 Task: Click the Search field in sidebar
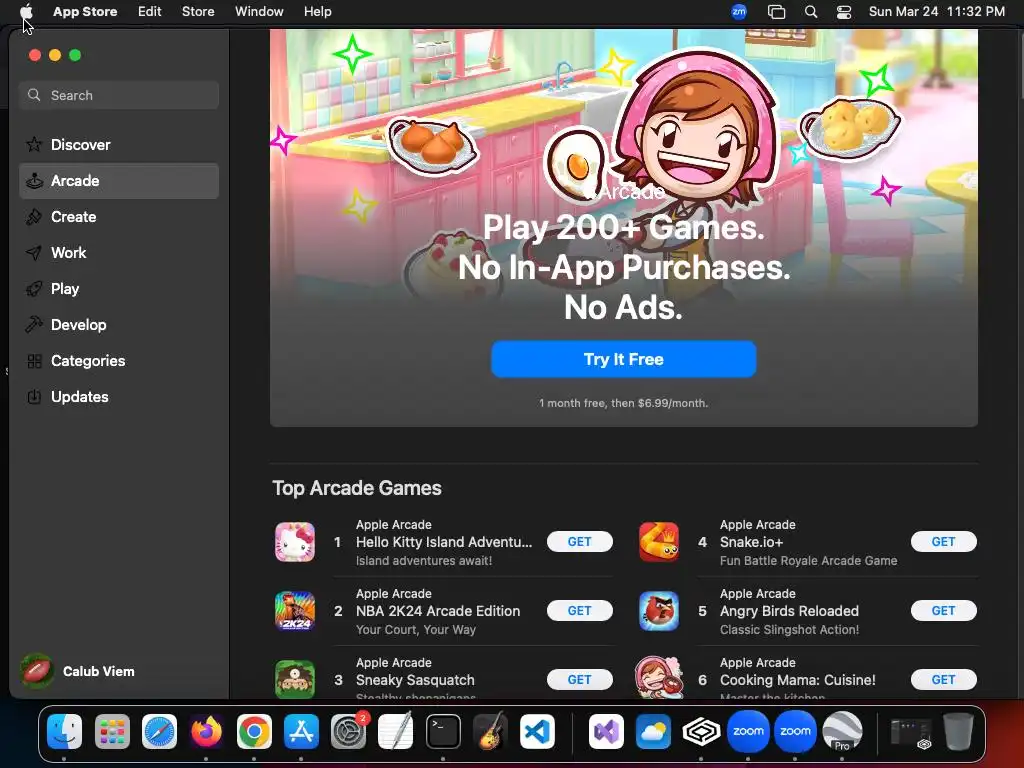[x=119, y=95]
